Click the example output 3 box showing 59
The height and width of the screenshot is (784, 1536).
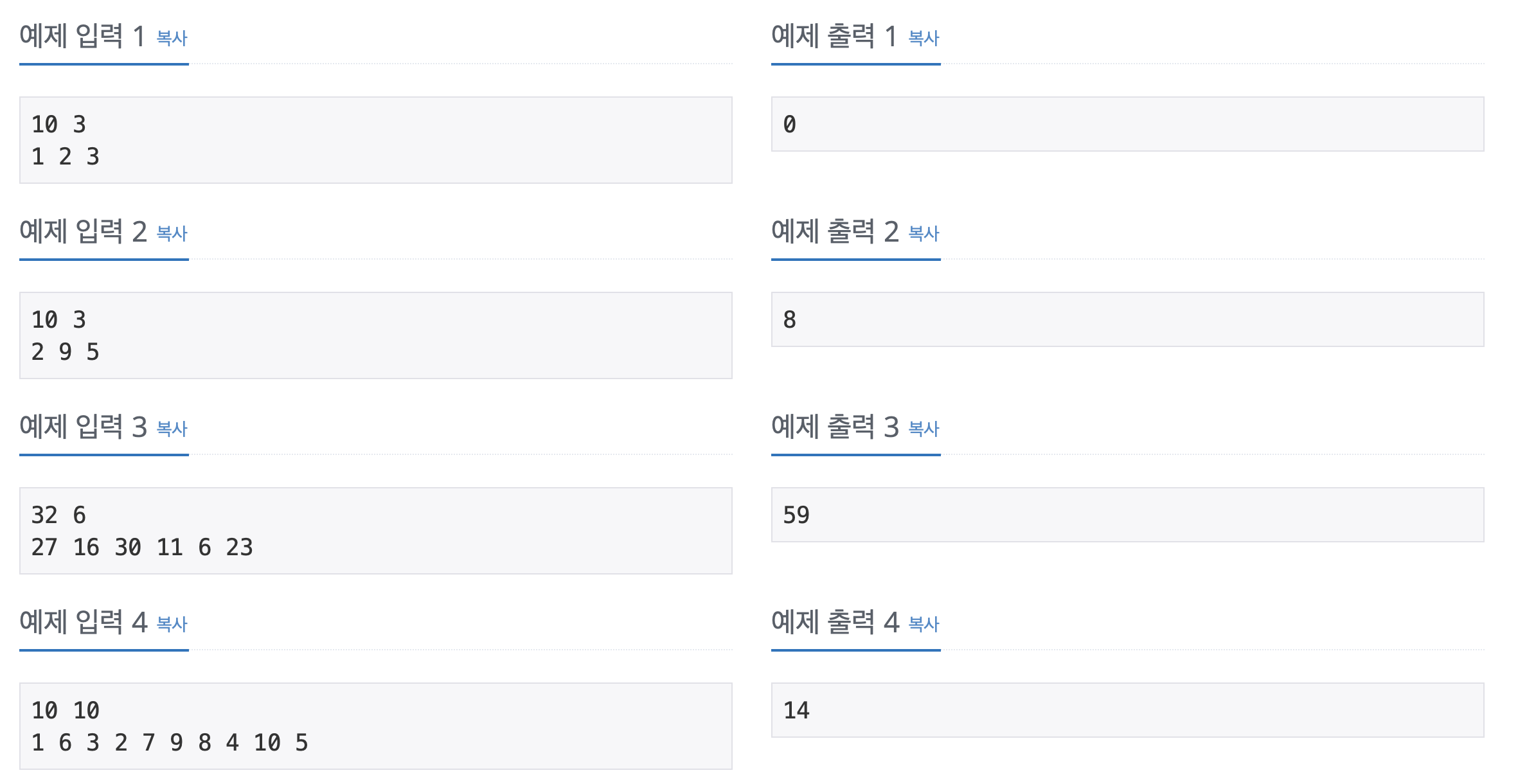tap(1128, 515)
